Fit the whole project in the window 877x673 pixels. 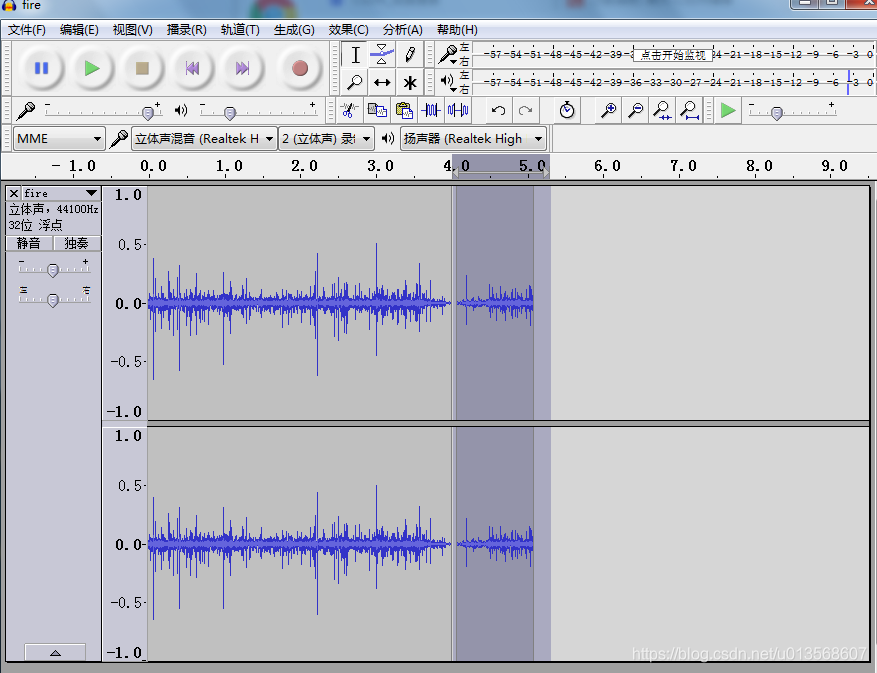tap(689, 110)
